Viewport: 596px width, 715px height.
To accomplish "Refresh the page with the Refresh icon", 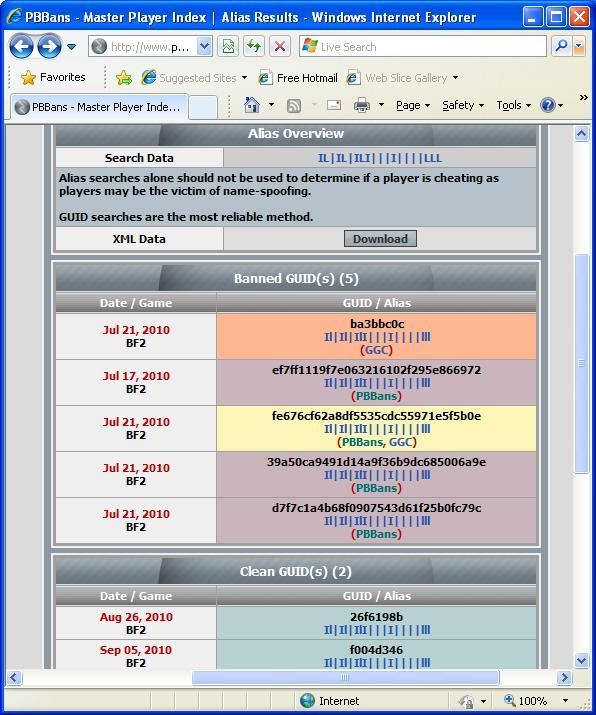I will click(x=254, y=47).
